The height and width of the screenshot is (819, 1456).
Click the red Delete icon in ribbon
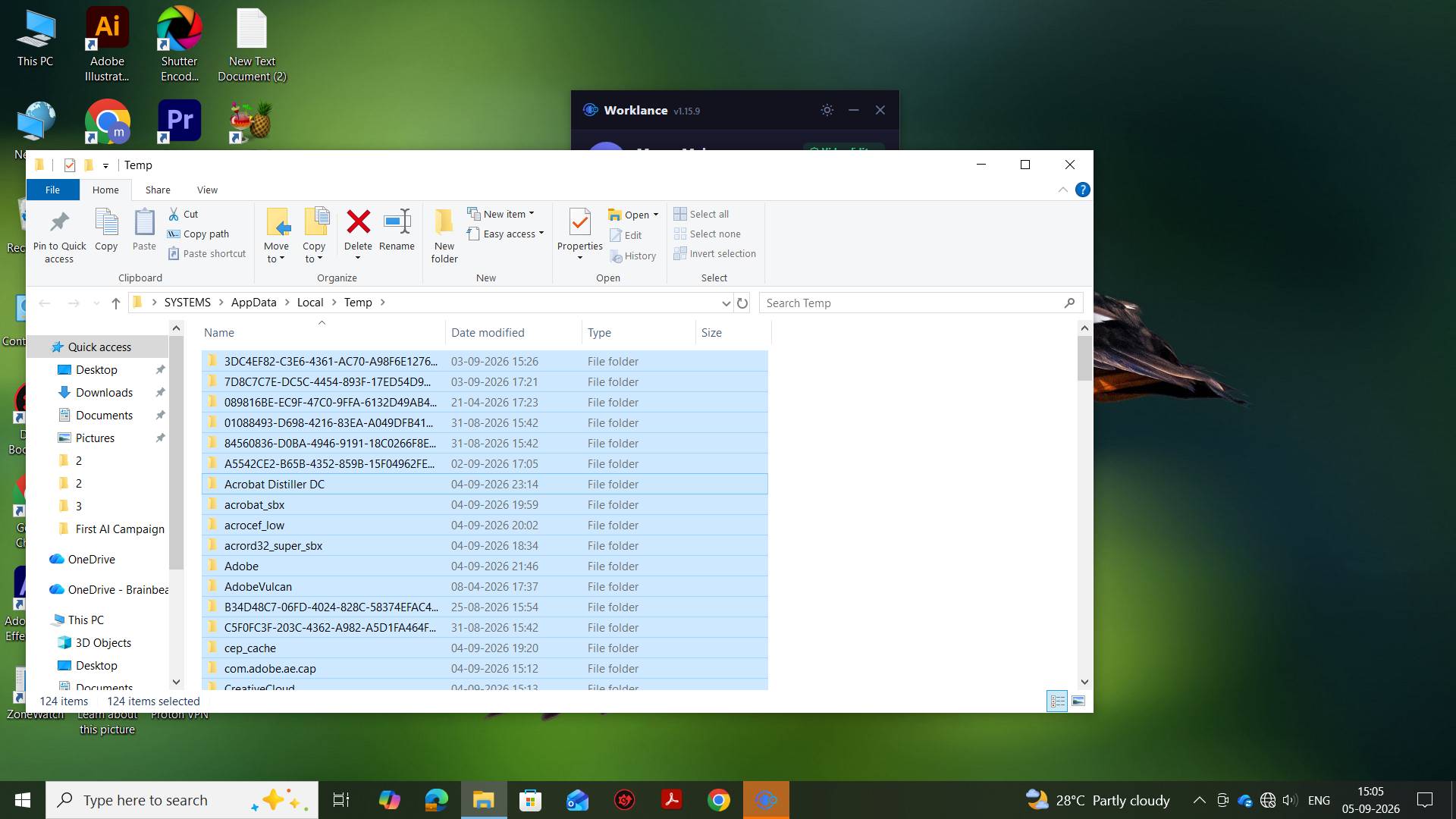[x=358, y=222]
